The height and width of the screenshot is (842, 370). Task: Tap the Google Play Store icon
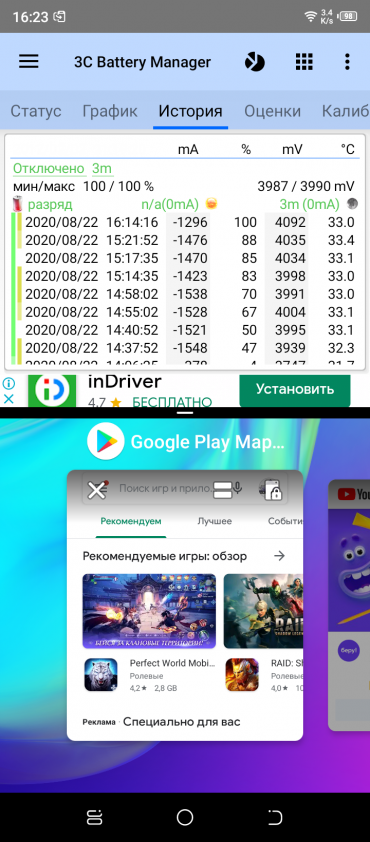(106, 441)
